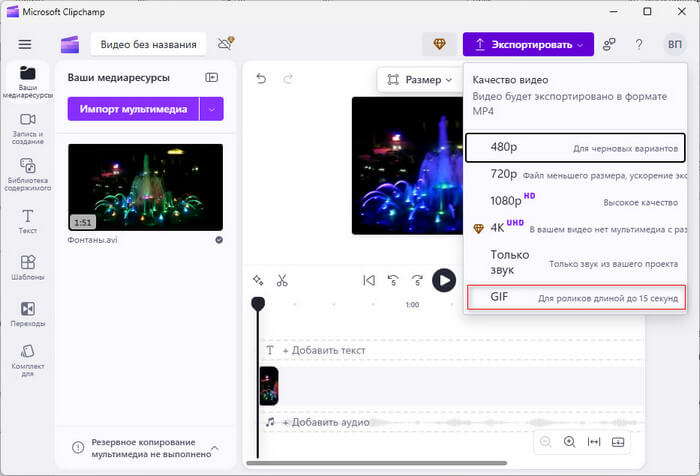
Task: Open the content library panel
Action: [x=28, y=173]
